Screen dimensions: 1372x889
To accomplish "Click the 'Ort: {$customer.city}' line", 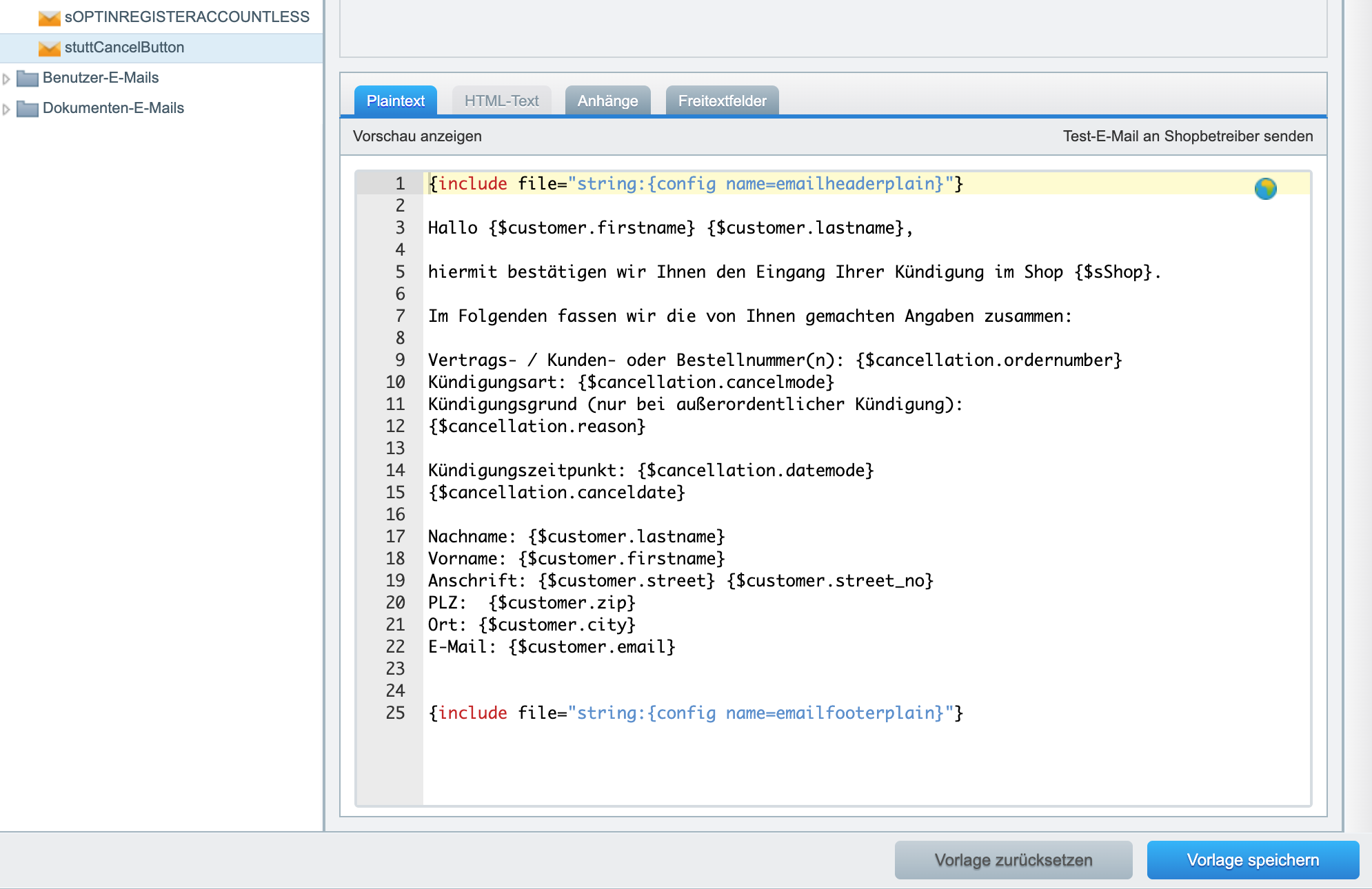I will coord(532,624).
